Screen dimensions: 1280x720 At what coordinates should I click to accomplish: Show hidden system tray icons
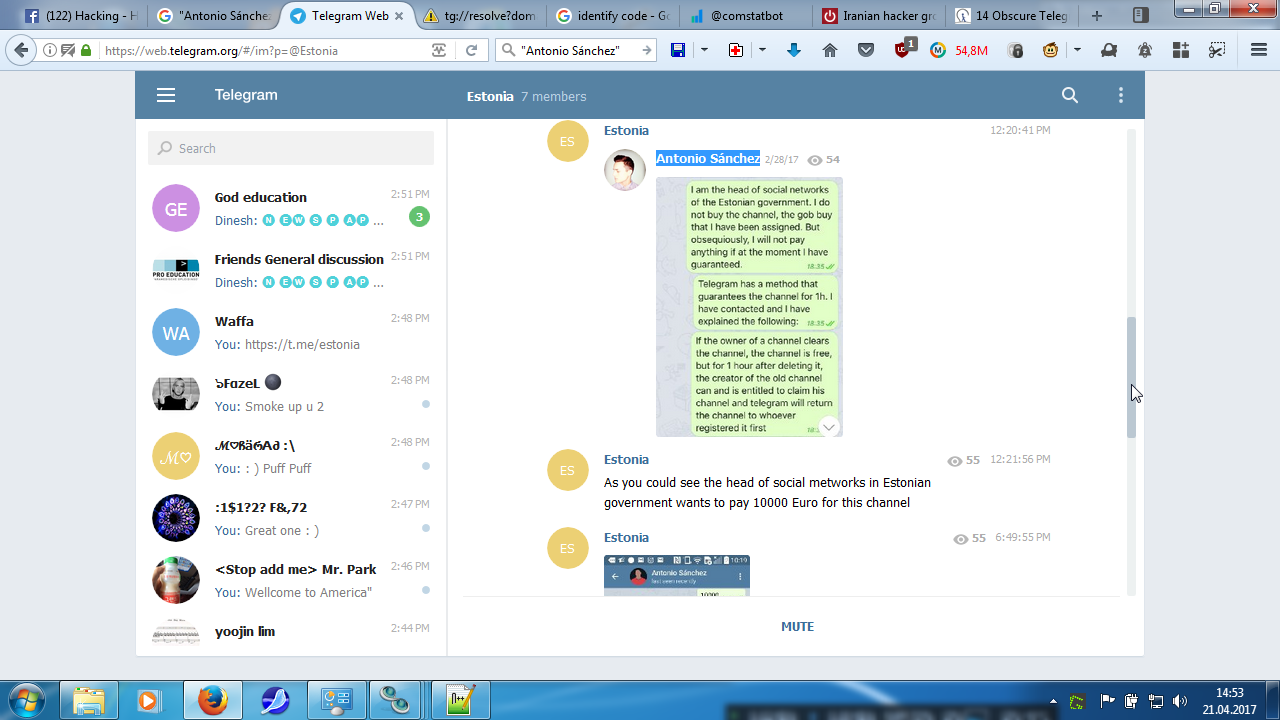point(1053,701)
